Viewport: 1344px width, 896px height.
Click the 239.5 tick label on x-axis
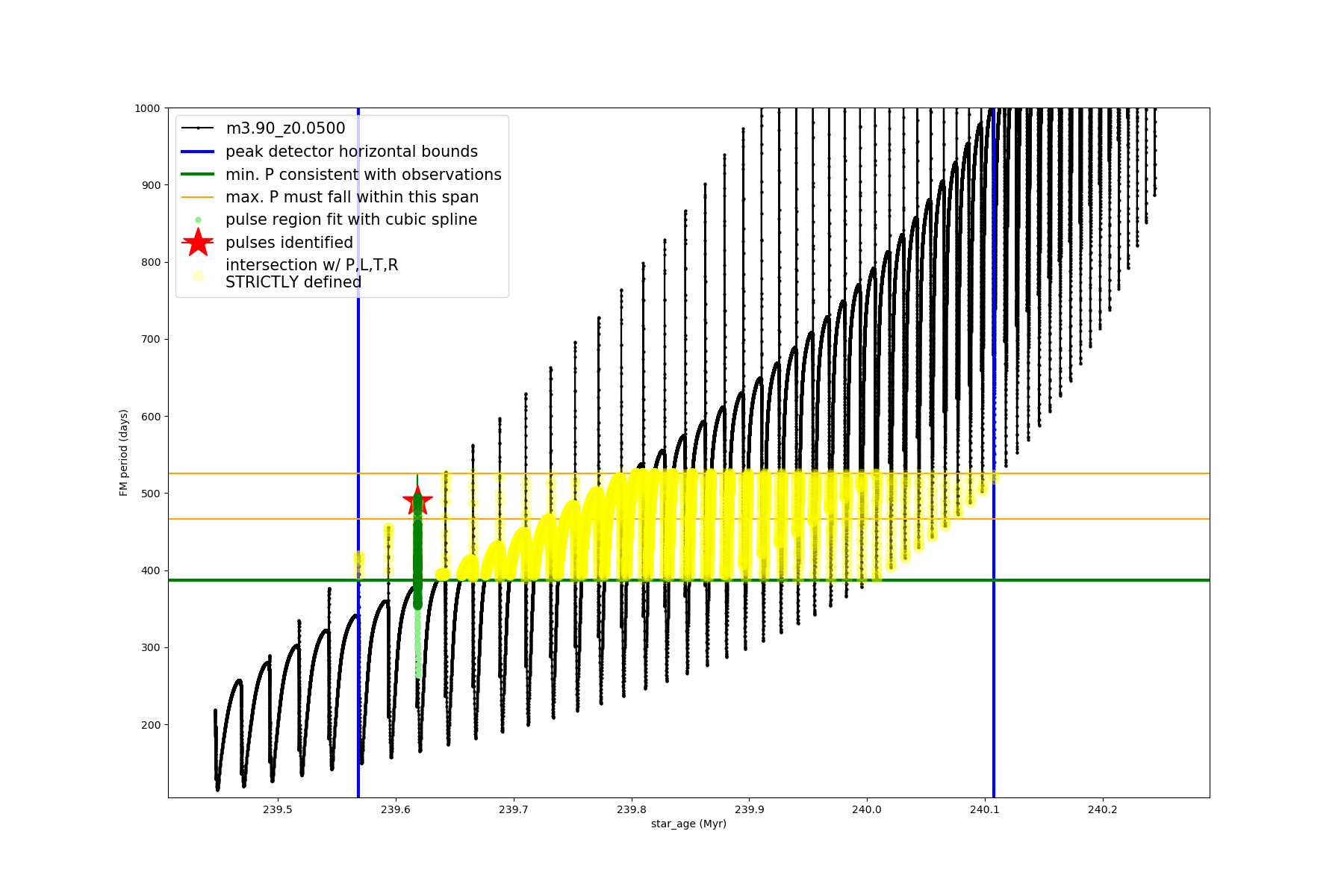tap(278, 809)
